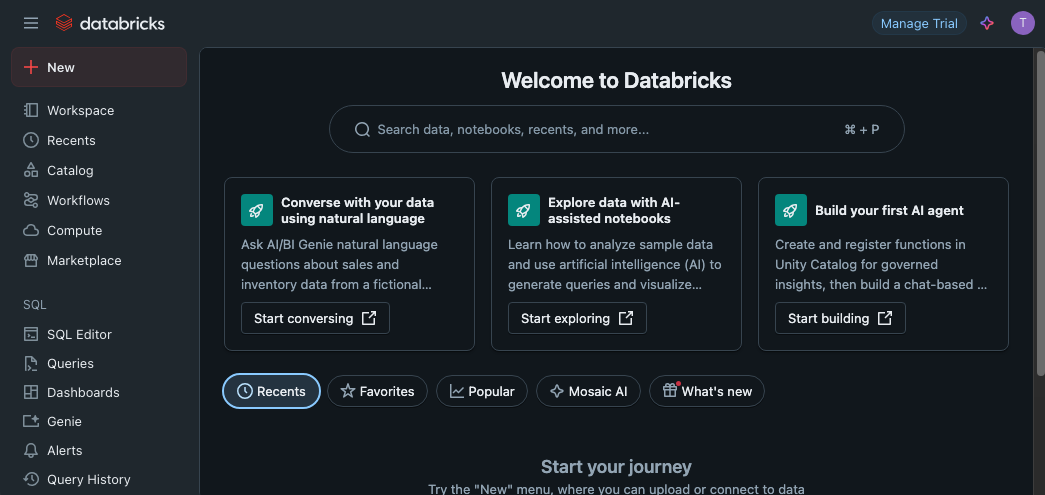Click external link icon in Start conversing
The width and height of the screenshot is (1045, 495).
pyautogui.click(x=369, y=318)
